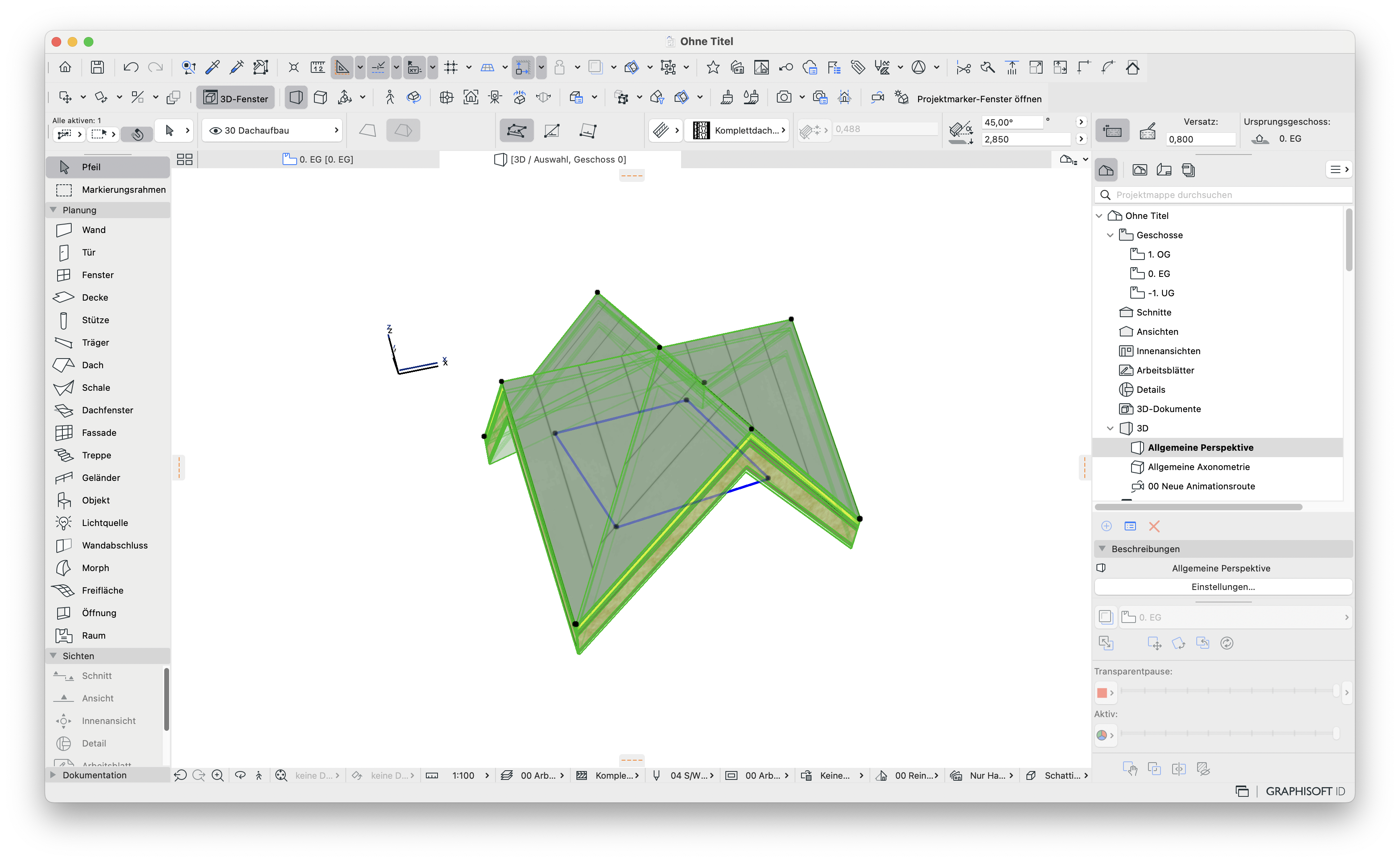Open the Komplettdach structure dropdown
The image size is (1400, 862).
click(x=737, y=130)
